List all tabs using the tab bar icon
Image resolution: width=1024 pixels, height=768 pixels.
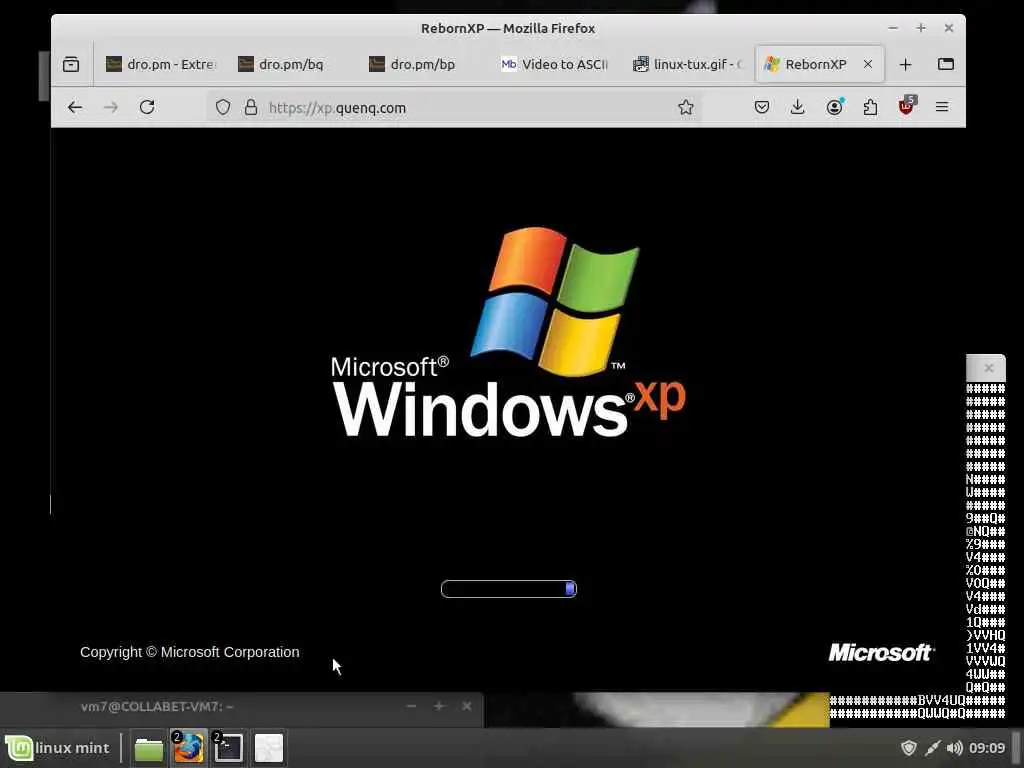pos(946,64)
